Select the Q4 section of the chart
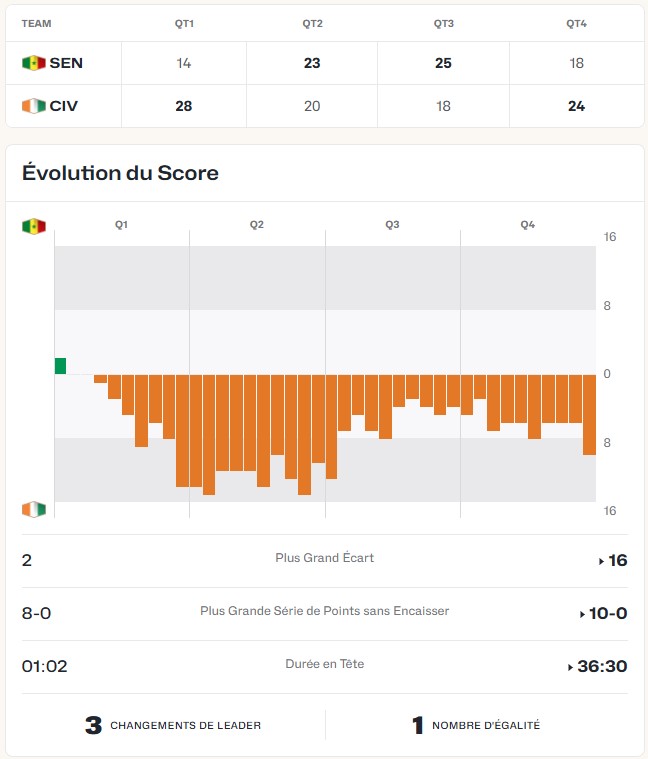 click(x=528, y=225)
